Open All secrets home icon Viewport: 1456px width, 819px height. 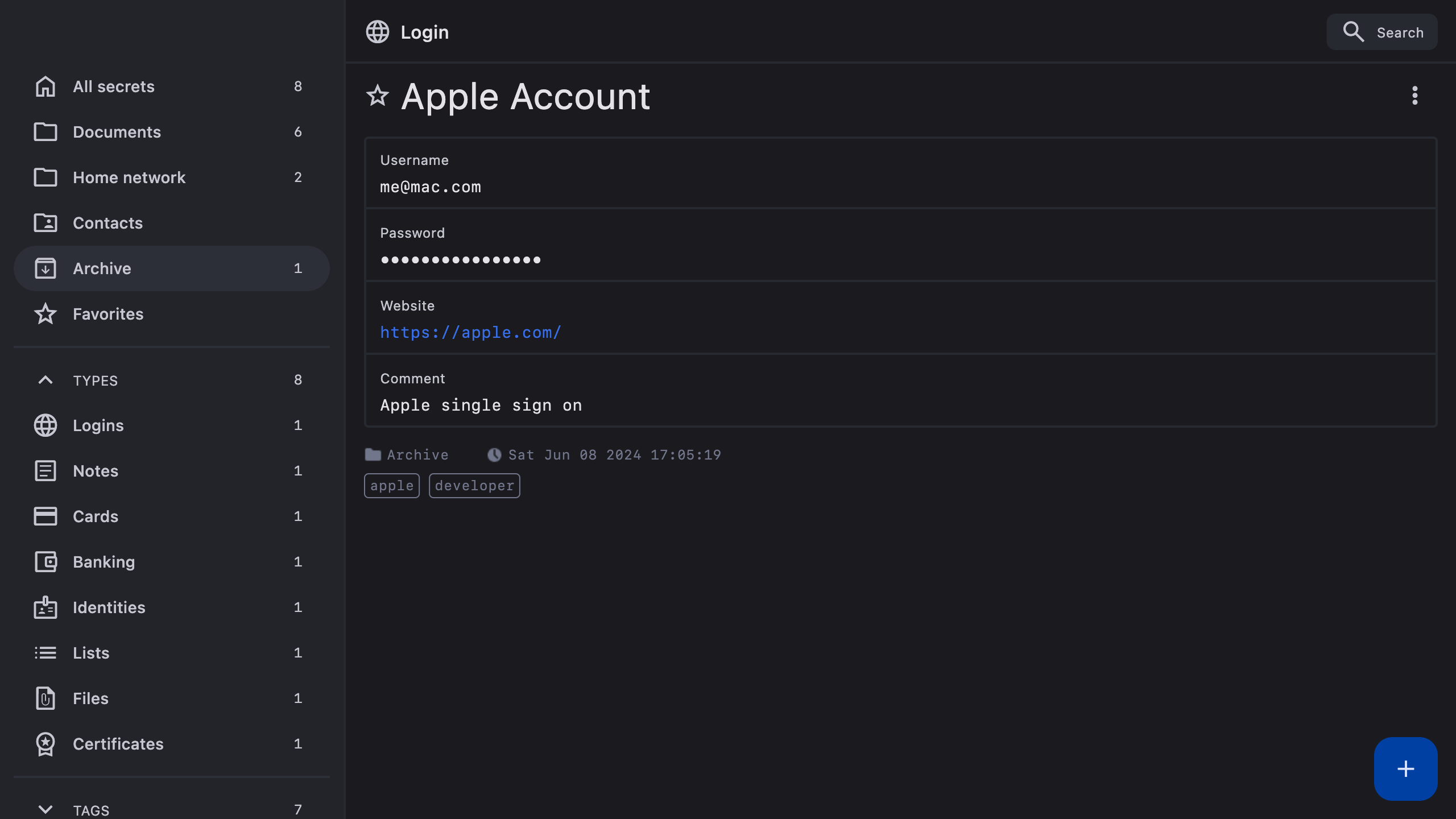45,86
